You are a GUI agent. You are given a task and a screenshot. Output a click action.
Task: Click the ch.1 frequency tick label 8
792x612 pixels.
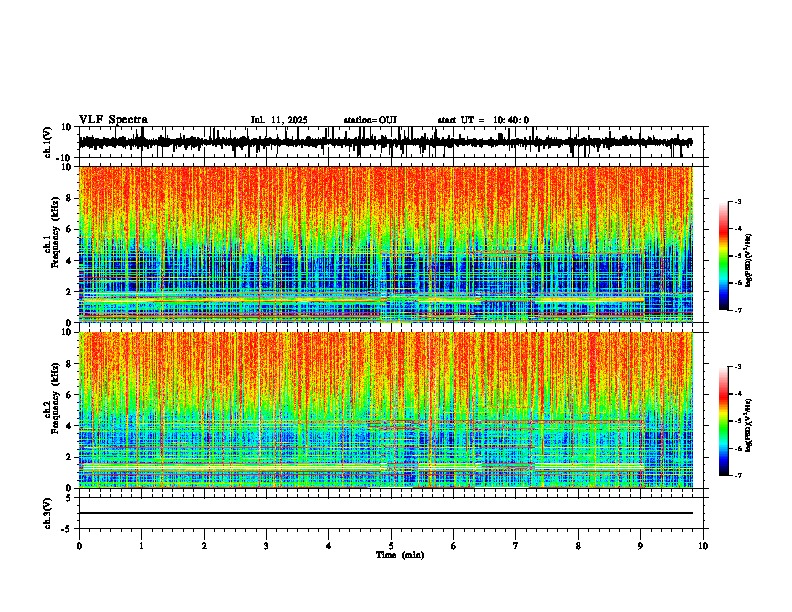(69, 198)
